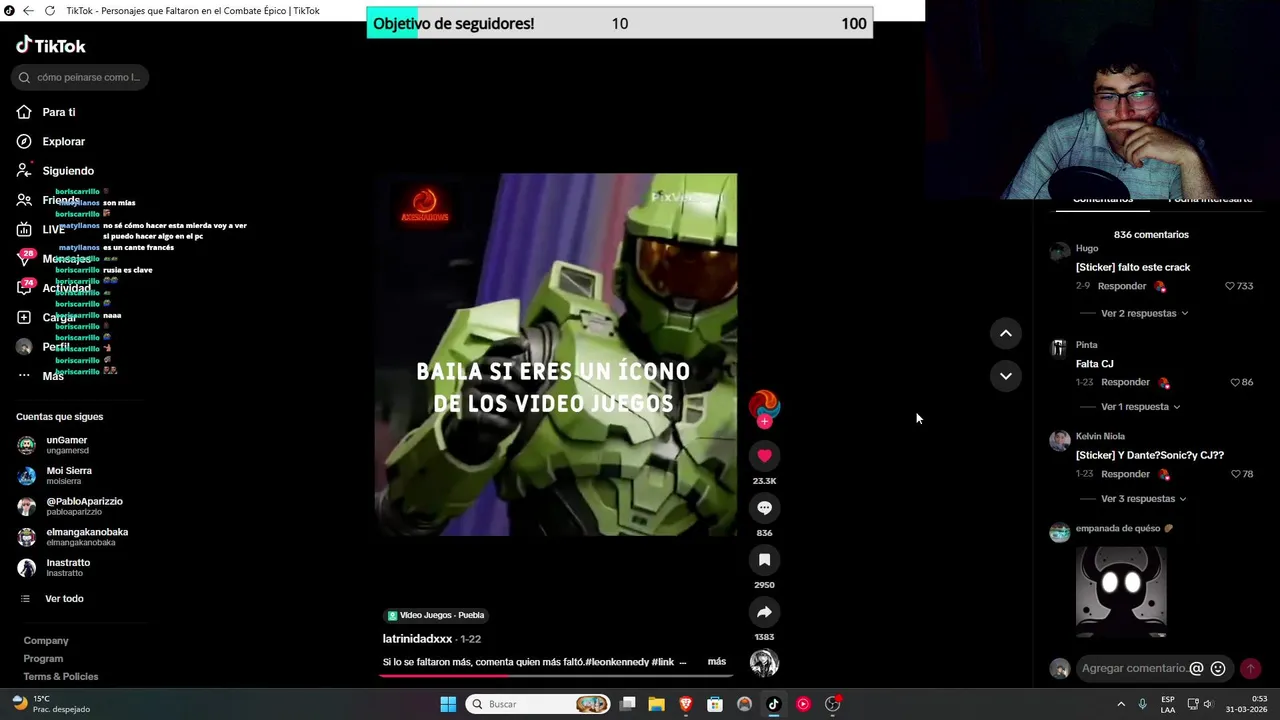This screenshot has width=1280, height=720.
Task: Reply to Pinta's comment
Action: (1125, 382)
